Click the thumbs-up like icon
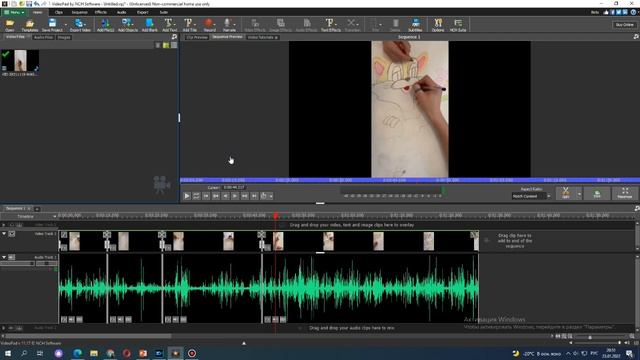This screenshot has width=640, height=360. click(606, 12)
